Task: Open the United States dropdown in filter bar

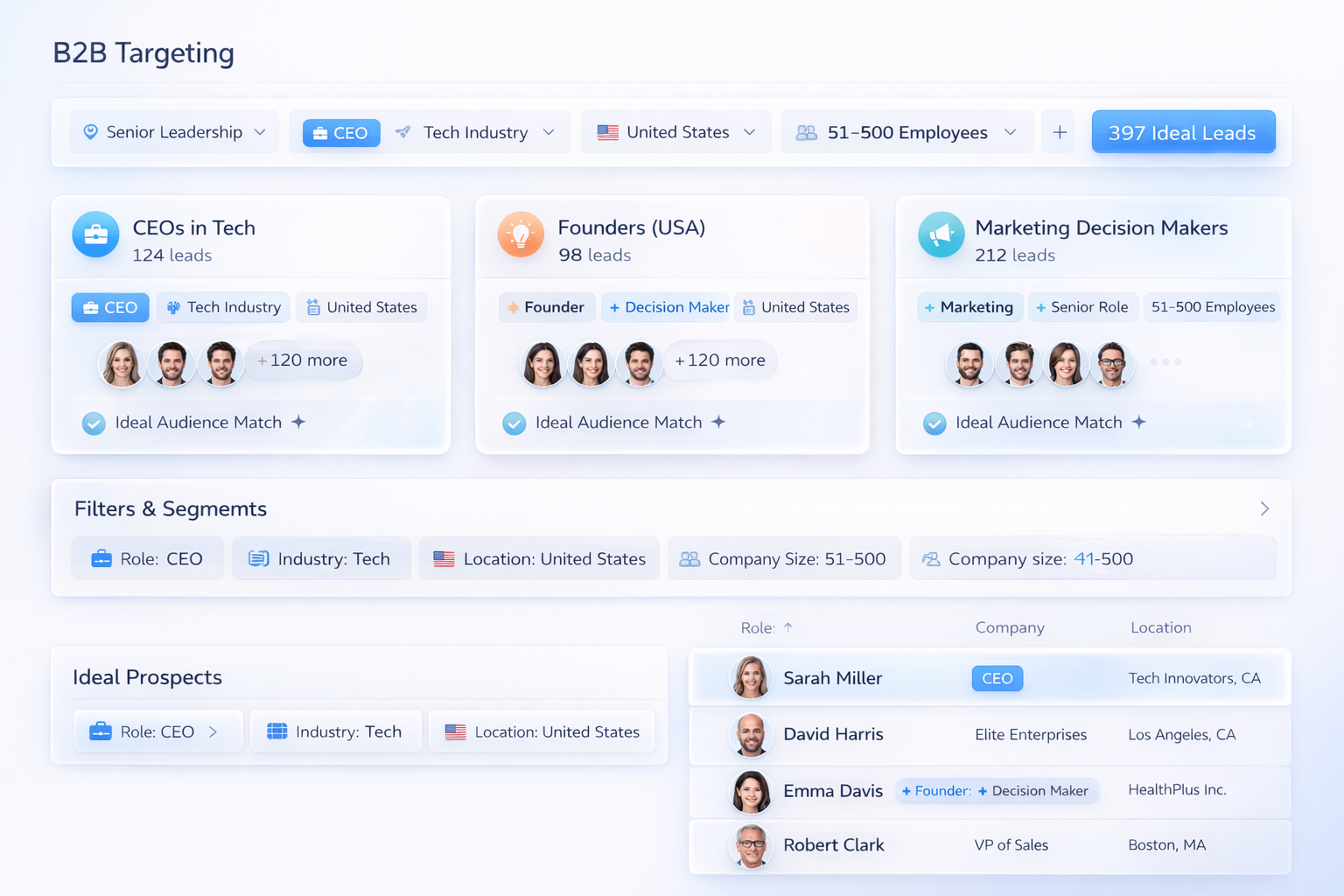Action: [x=749, y=131]
